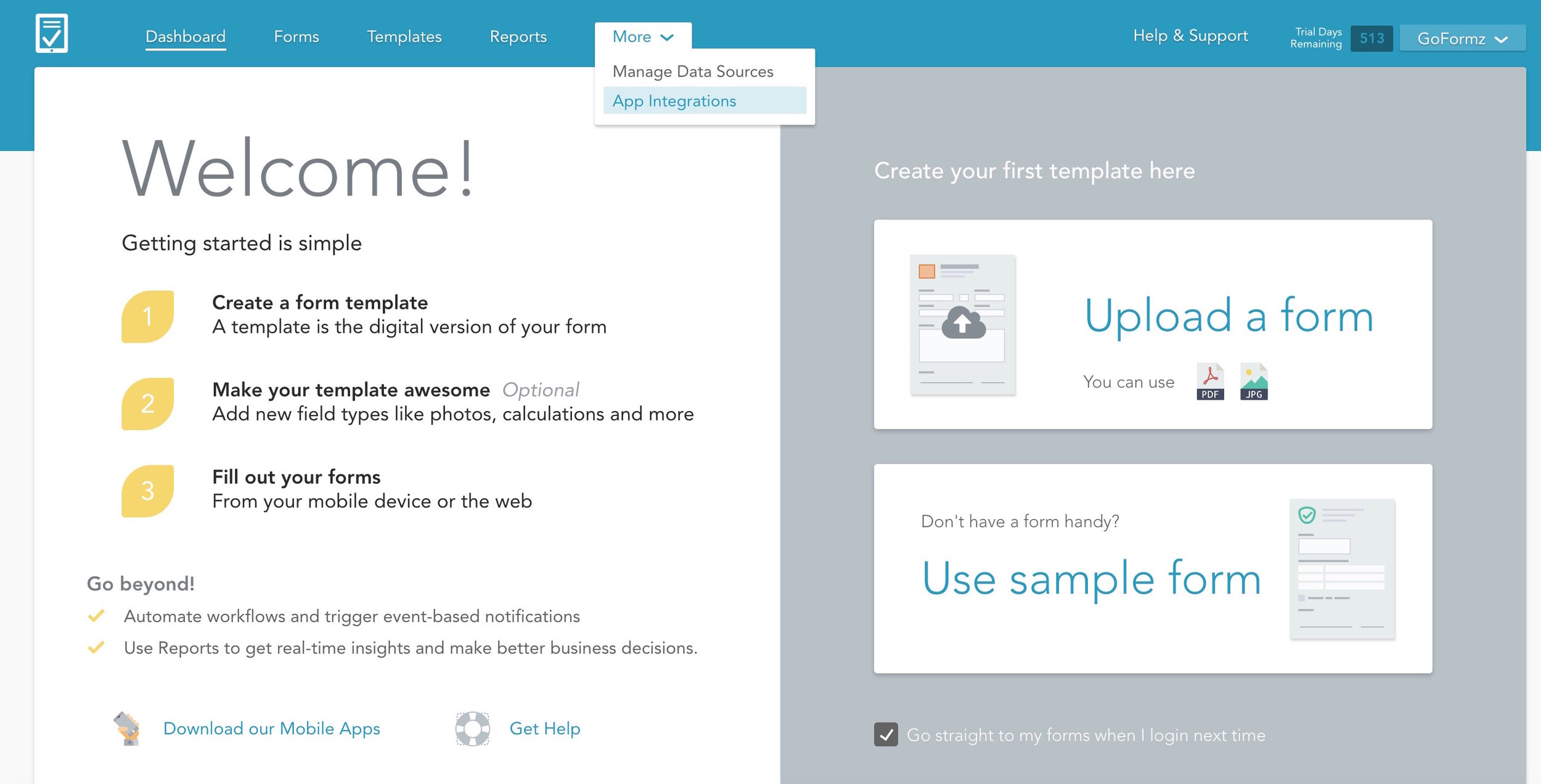Uncheck go straight to my forms checkbox

(x=886, y=735)
